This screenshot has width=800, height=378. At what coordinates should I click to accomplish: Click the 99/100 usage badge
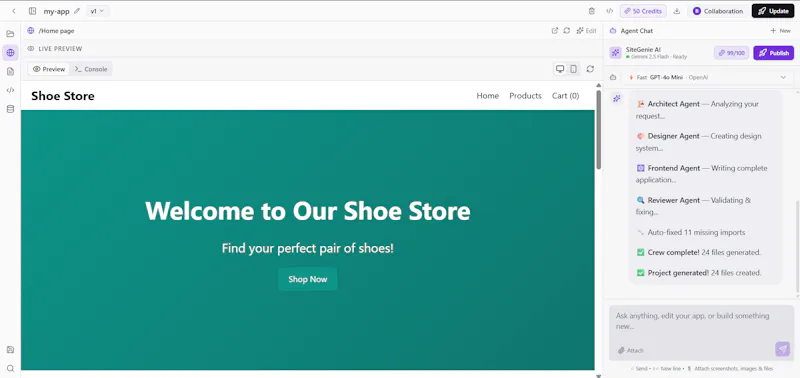point(732,53)
